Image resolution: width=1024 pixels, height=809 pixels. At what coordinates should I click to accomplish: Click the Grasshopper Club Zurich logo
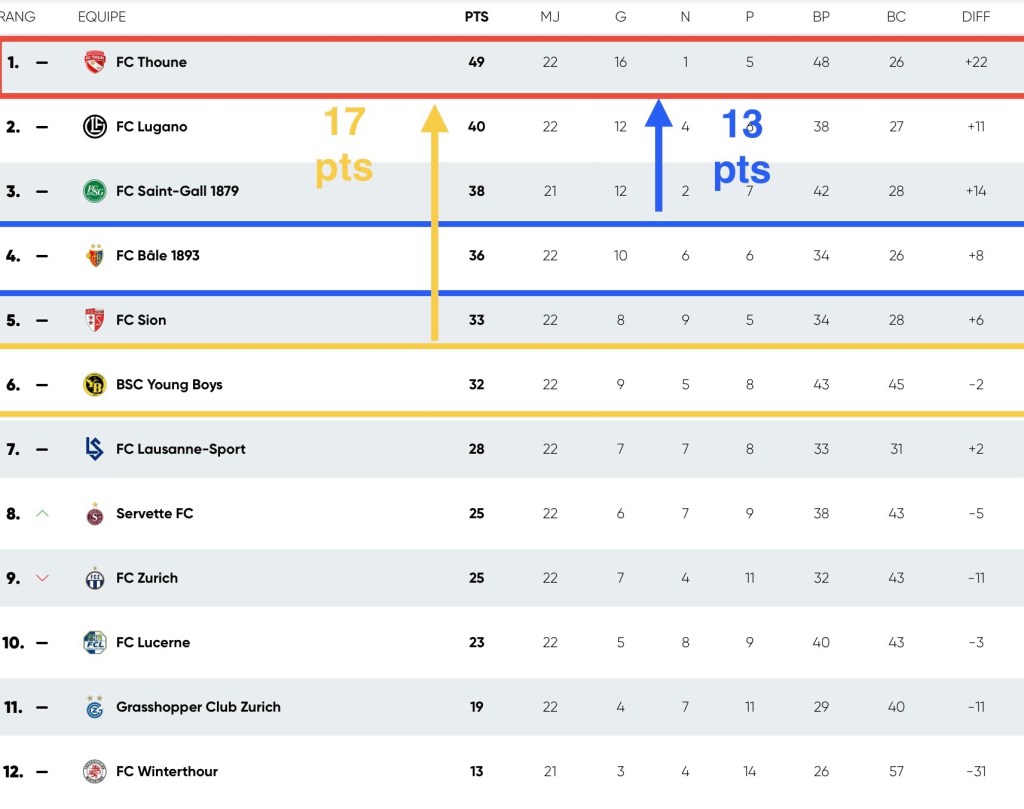(x=95, y=707)
